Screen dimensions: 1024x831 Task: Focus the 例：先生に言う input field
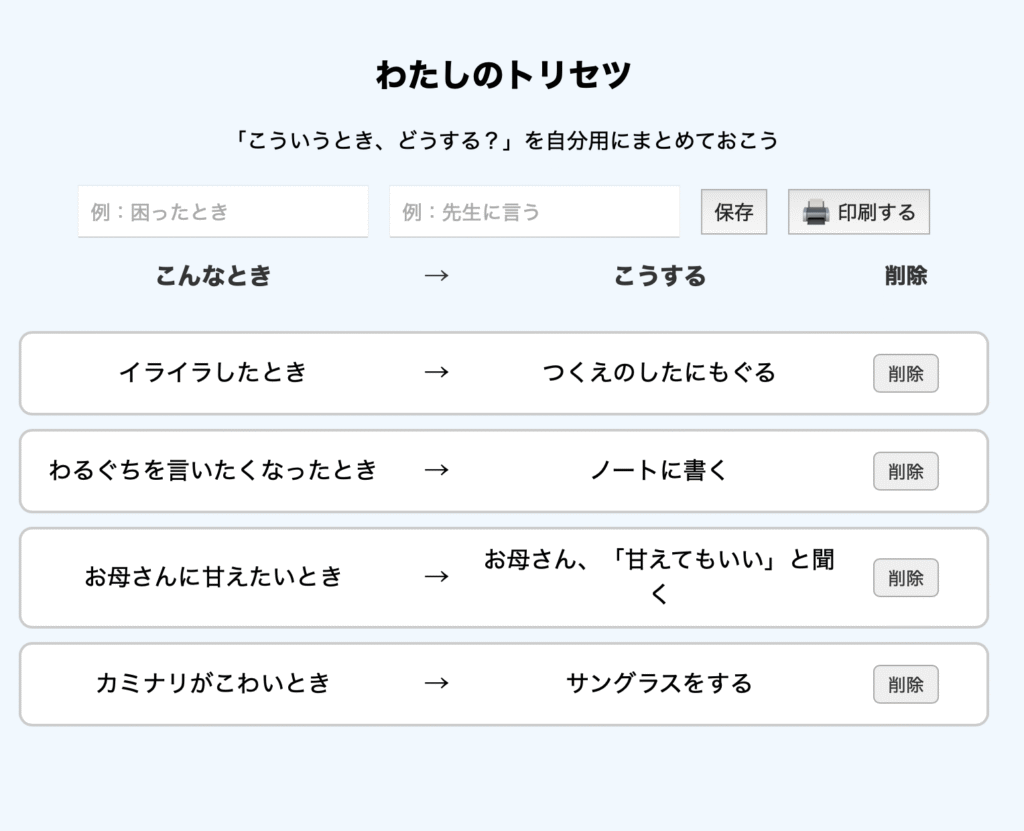tap(534, 212)
